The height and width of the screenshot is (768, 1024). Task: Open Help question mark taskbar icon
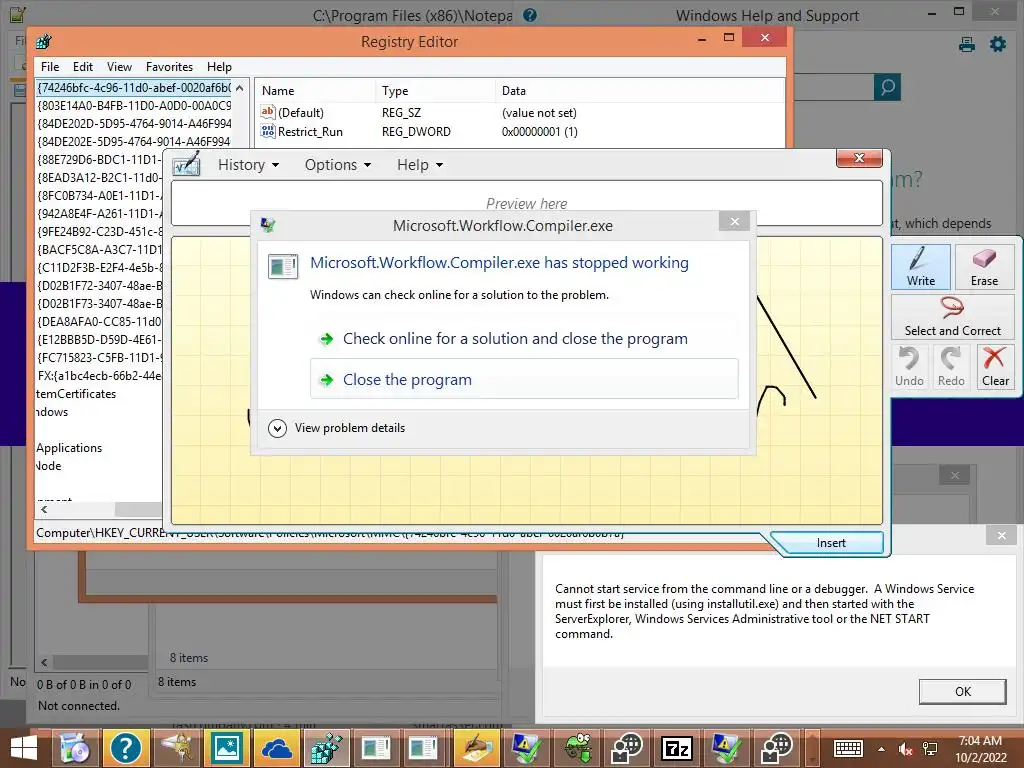125,748
